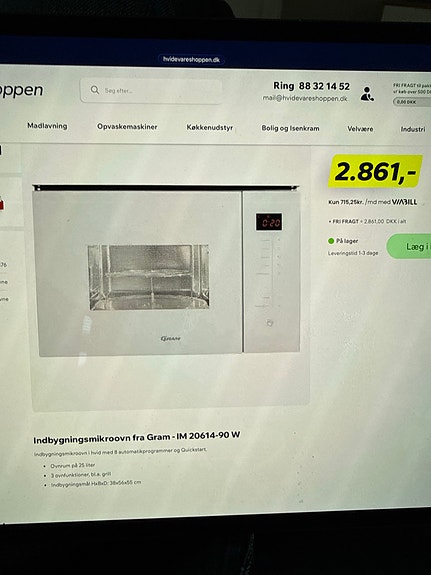Click the green in-stock indicator dot
Image resolution: width=431 pixels, height=575 pixels.
coord(331,241)
